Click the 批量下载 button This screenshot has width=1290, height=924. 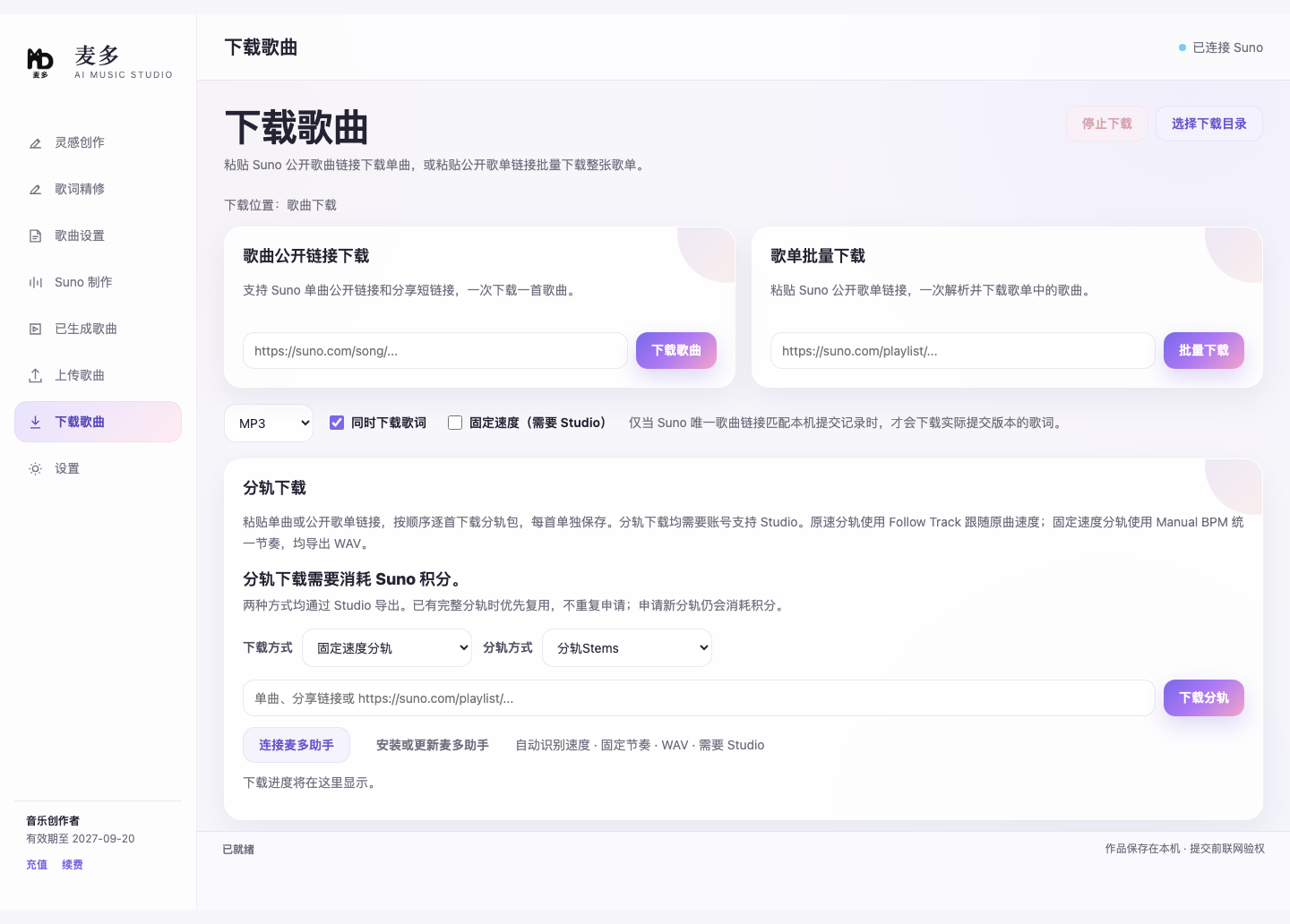click(x=1204, y=350)
